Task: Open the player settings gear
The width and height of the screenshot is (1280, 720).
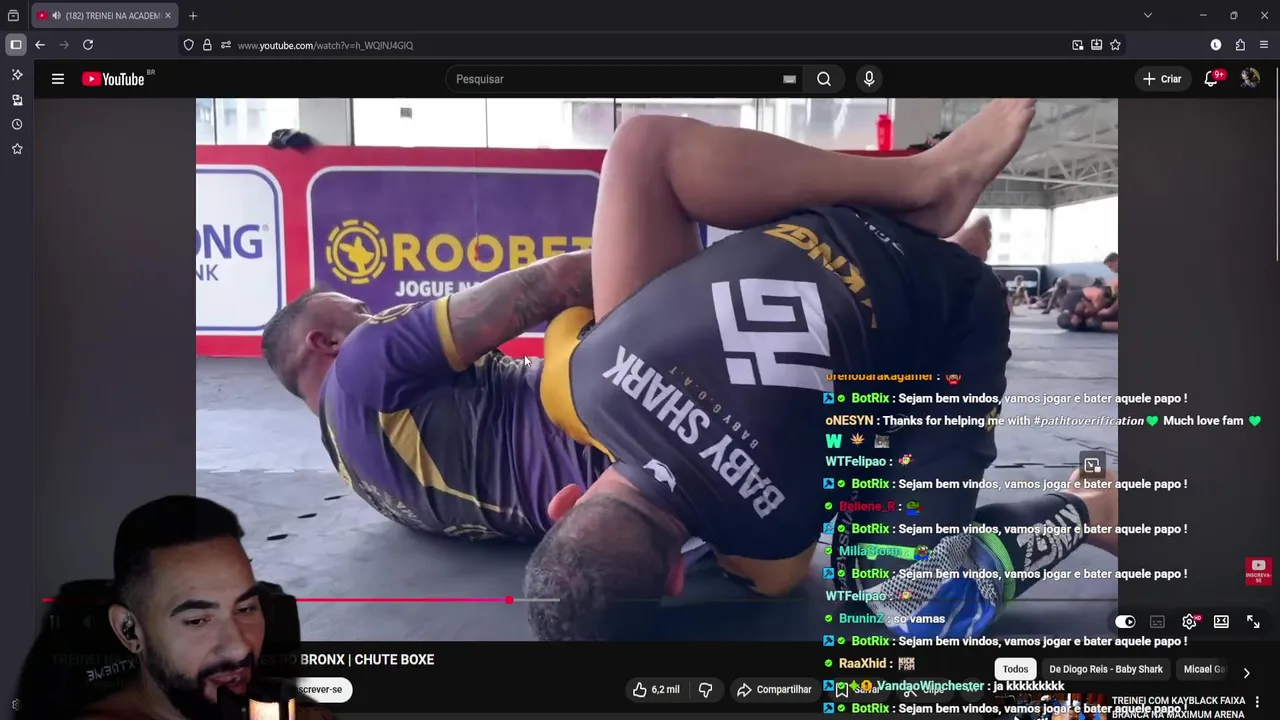Action: (1189, 622)
